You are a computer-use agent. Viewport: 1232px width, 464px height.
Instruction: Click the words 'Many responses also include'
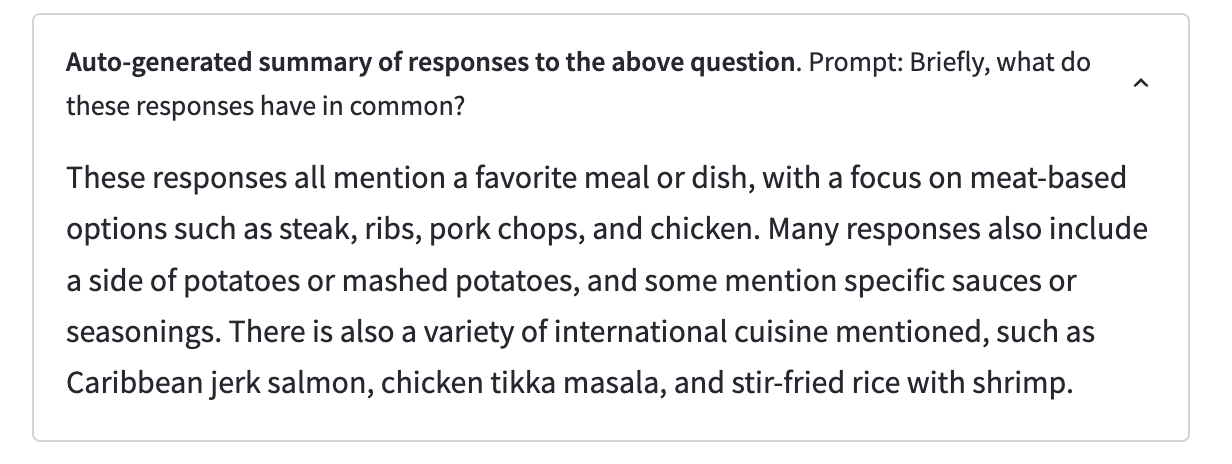click(x=959, y=230)
